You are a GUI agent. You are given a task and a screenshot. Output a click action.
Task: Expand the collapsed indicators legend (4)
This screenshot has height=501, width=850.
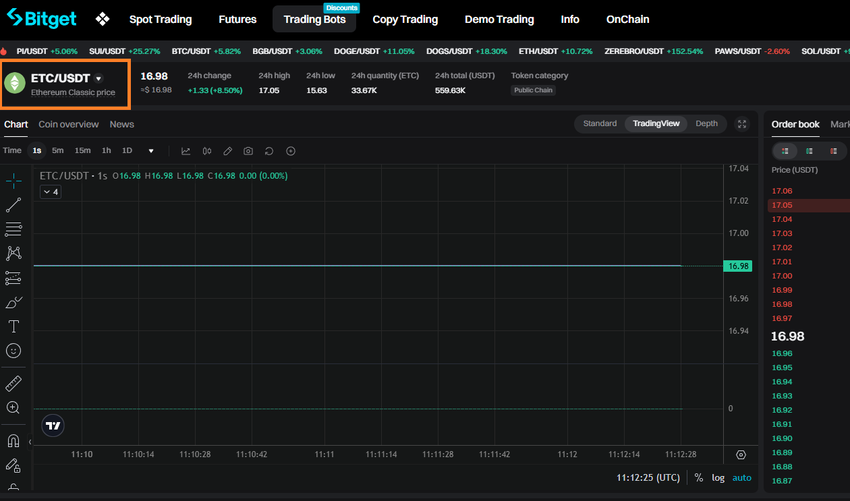50,192
